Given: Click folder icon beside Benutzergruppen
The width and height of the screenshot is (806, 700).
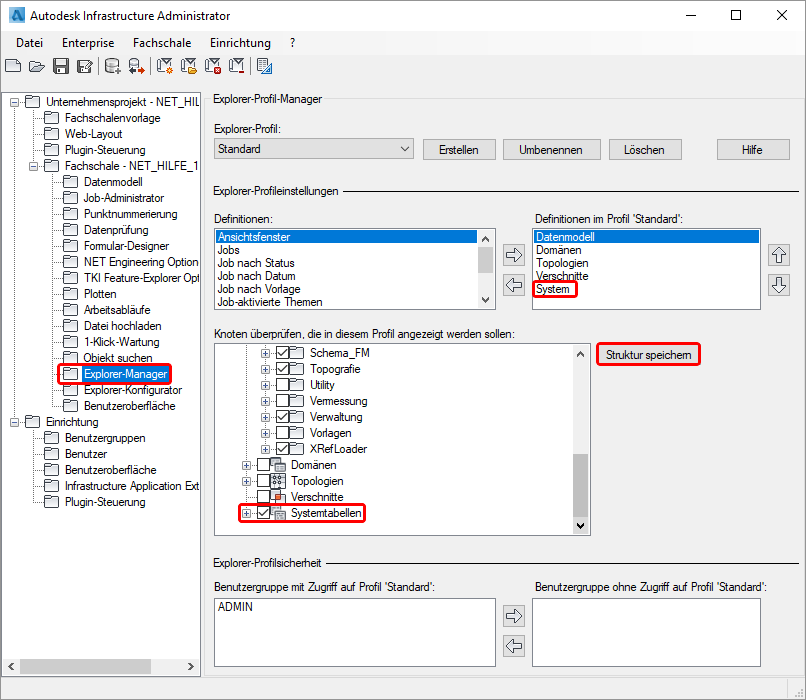Looking at the screenshot, I should 51,437.
